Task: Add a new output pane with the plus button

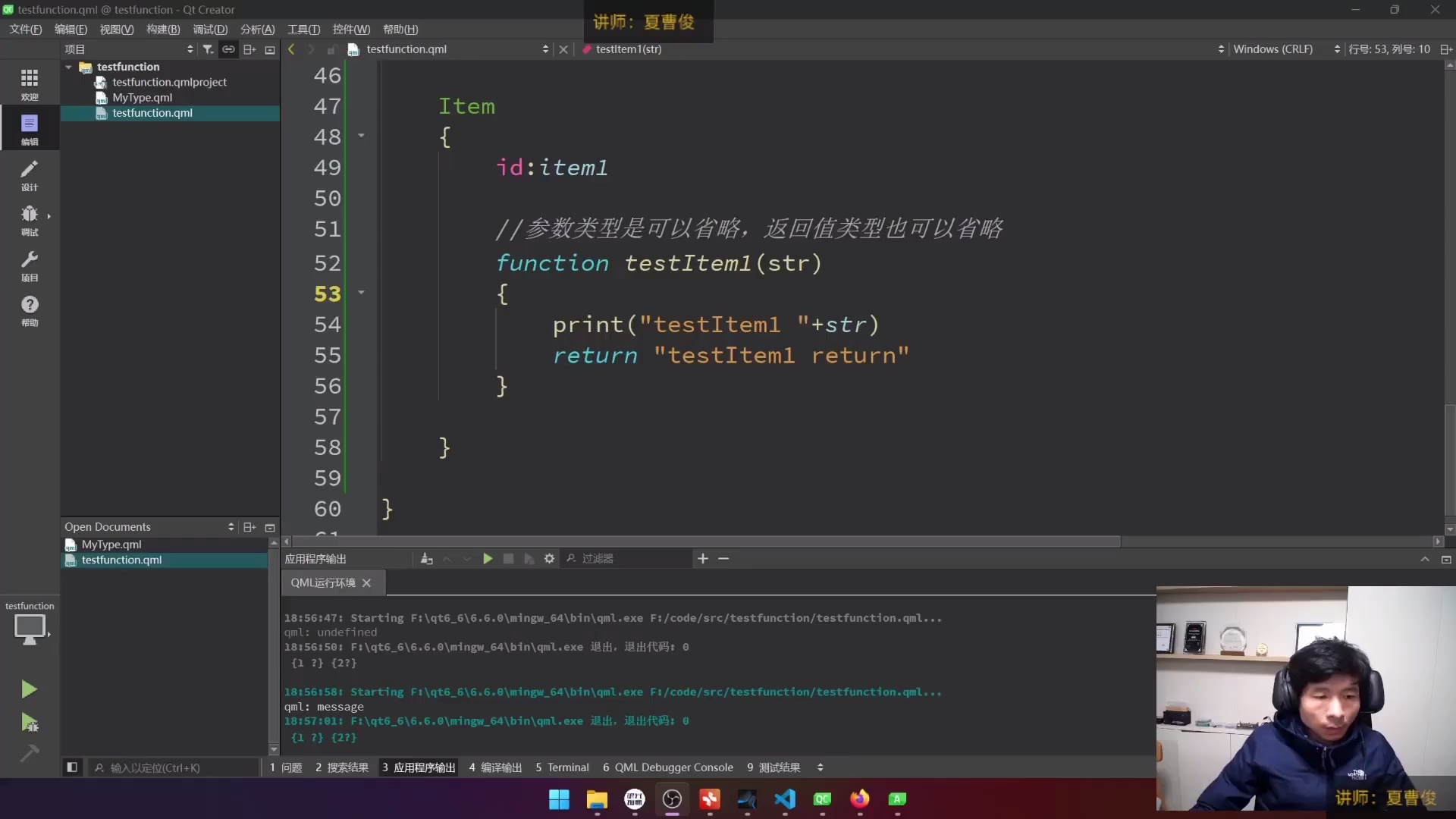Action: pyautogui.click(x=703, y=559)
